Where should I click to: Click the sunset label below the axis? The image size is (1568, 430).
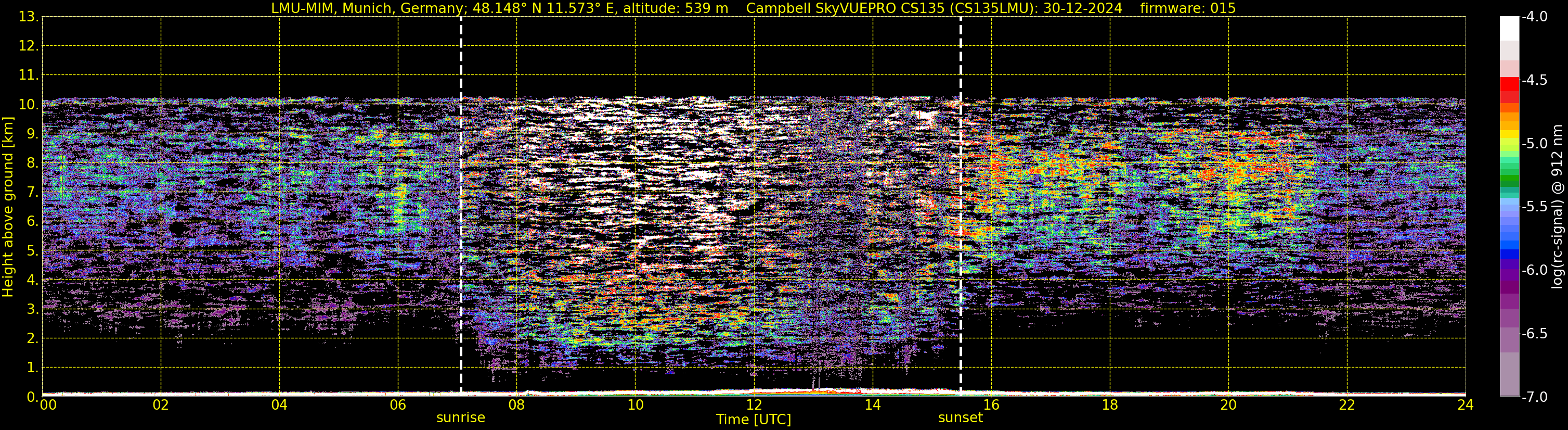click(x=961, y=418)
